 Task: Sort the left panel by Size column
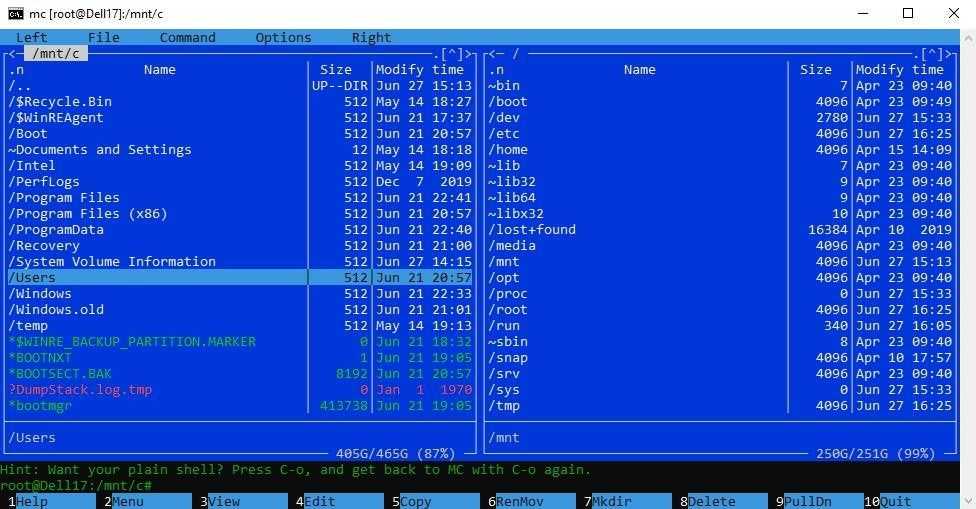click(x=336, y=70)
